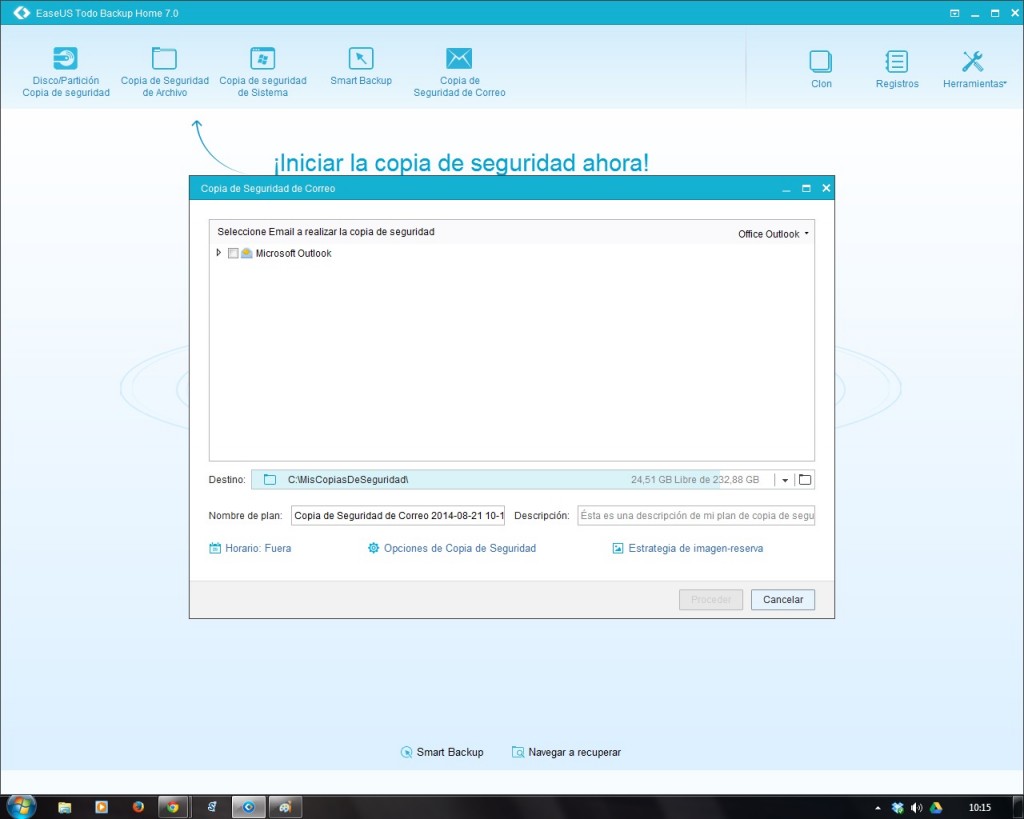This screenshot has height=819, width=1024.
Task: Browse destination folder icon
Action: (x=805, y=480)
